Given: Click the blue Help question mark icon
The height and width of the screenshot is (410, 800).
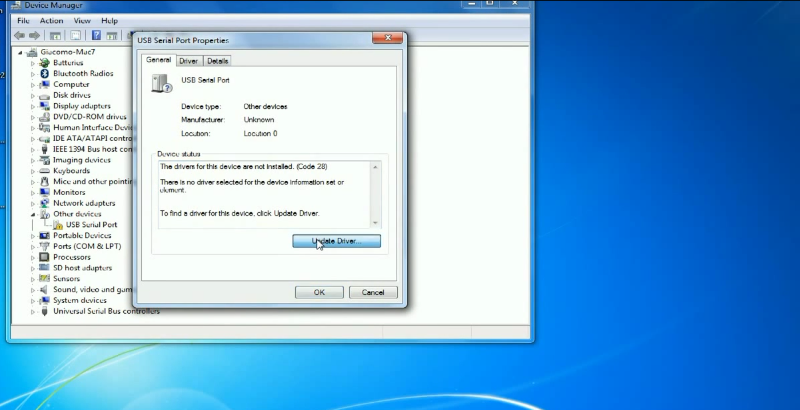Looking at the screenshot, I should [x=96, y=35].
